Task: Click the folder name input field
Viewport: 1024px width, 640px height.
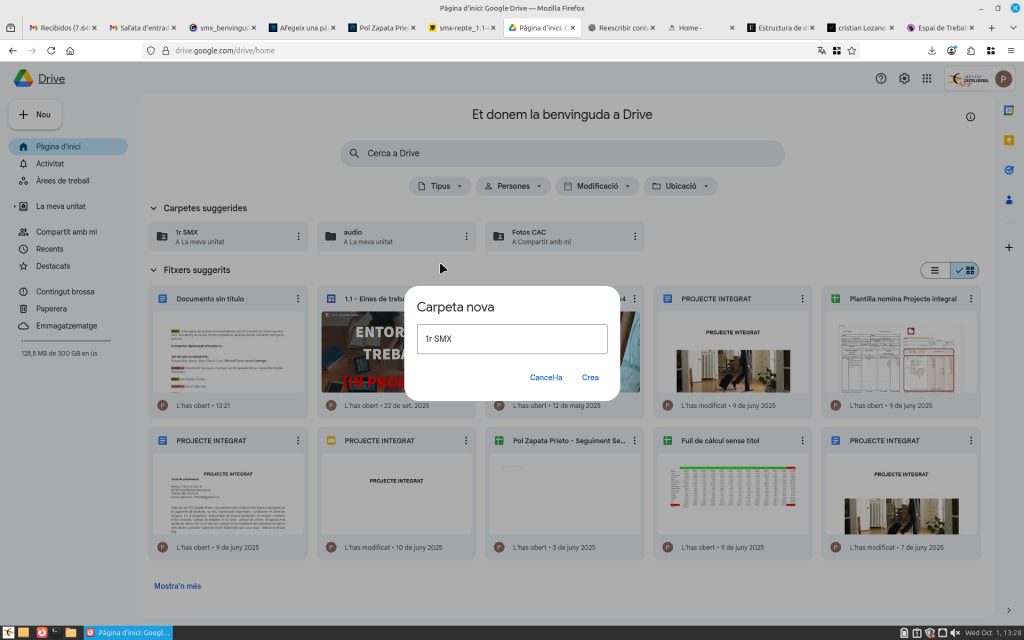Action: pyautogui.click(x=511, y=339)
